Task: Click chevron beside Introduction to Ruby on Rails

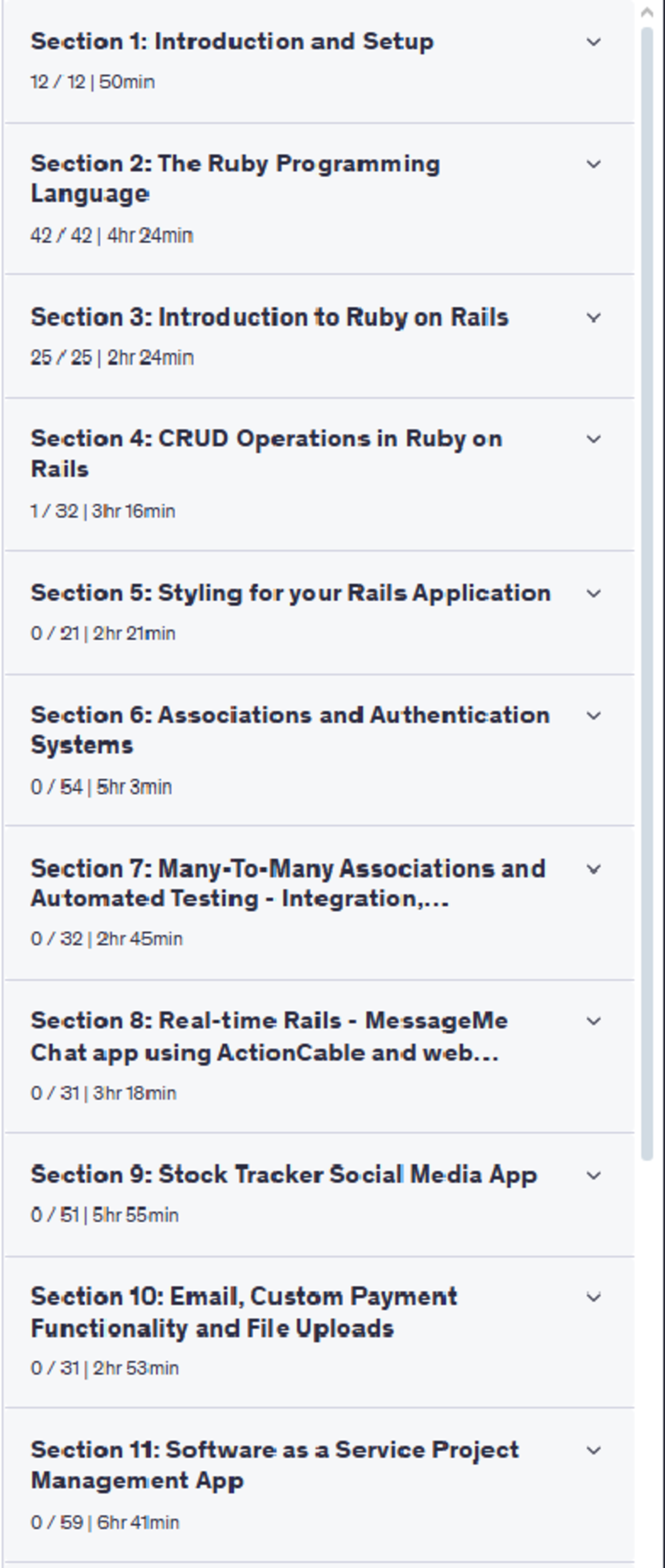Action: pos(593,318)
